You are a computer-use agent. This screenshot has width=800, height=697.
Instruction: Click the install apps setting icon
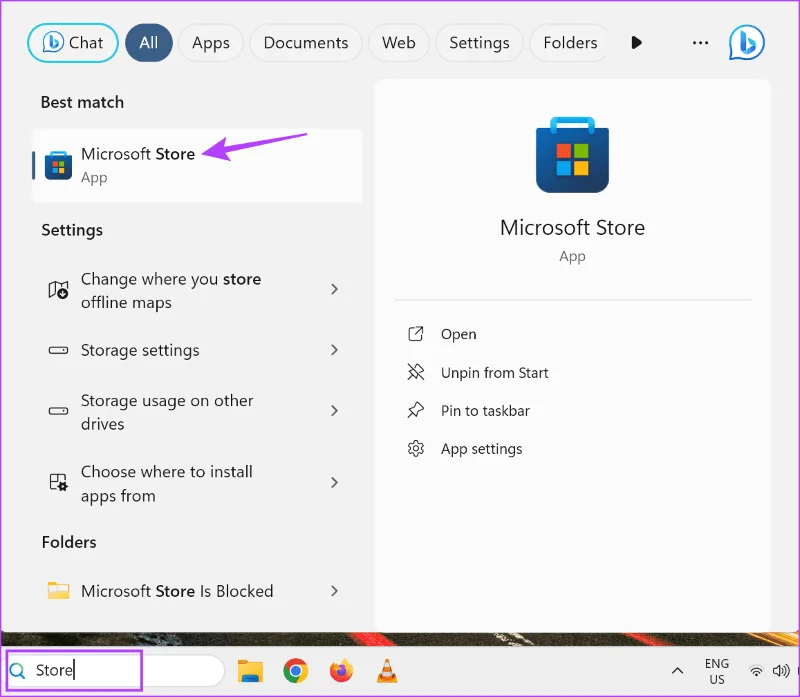58,482
